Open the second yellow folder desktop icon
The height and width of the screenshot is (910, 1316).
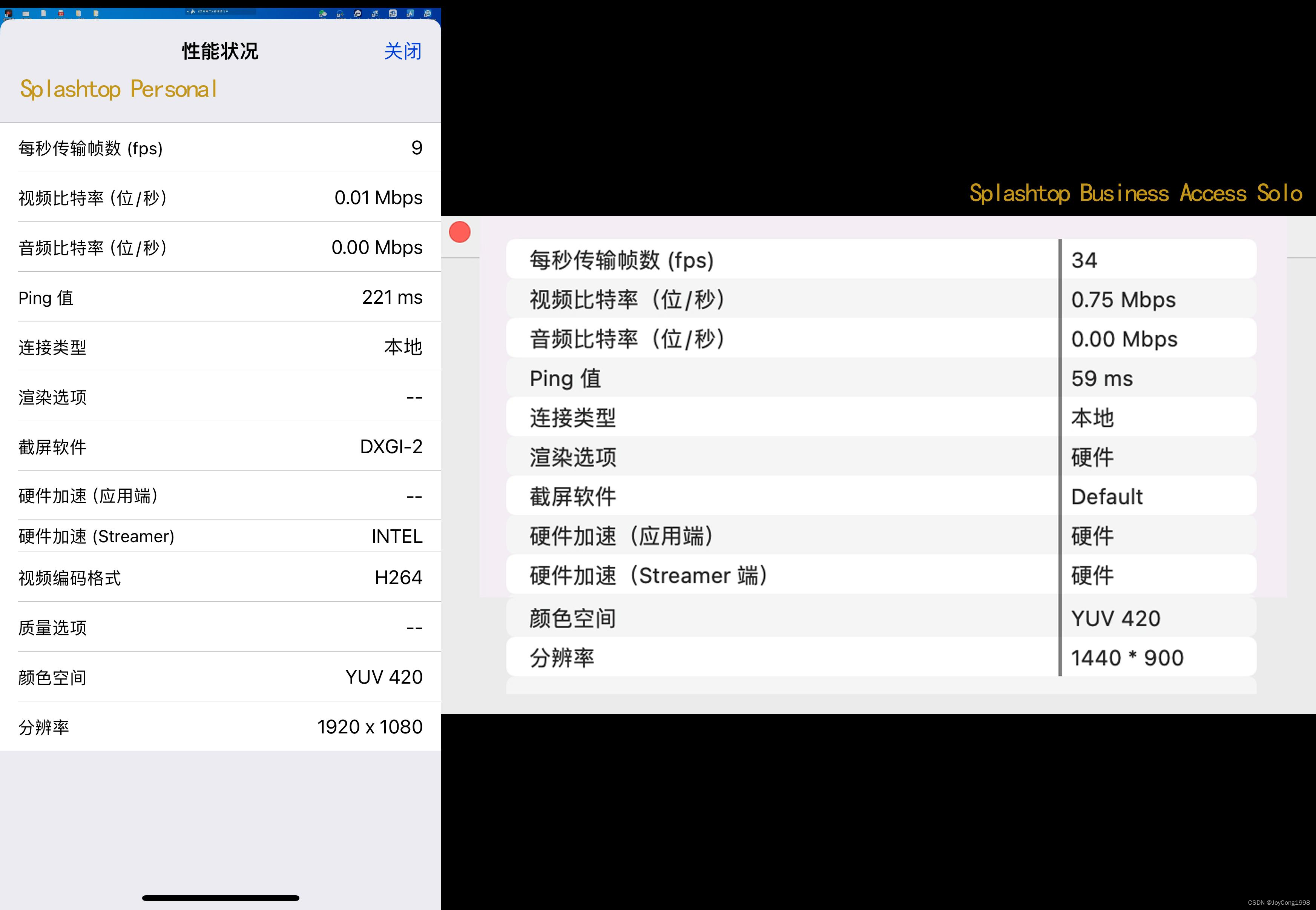tap(96, 13)
